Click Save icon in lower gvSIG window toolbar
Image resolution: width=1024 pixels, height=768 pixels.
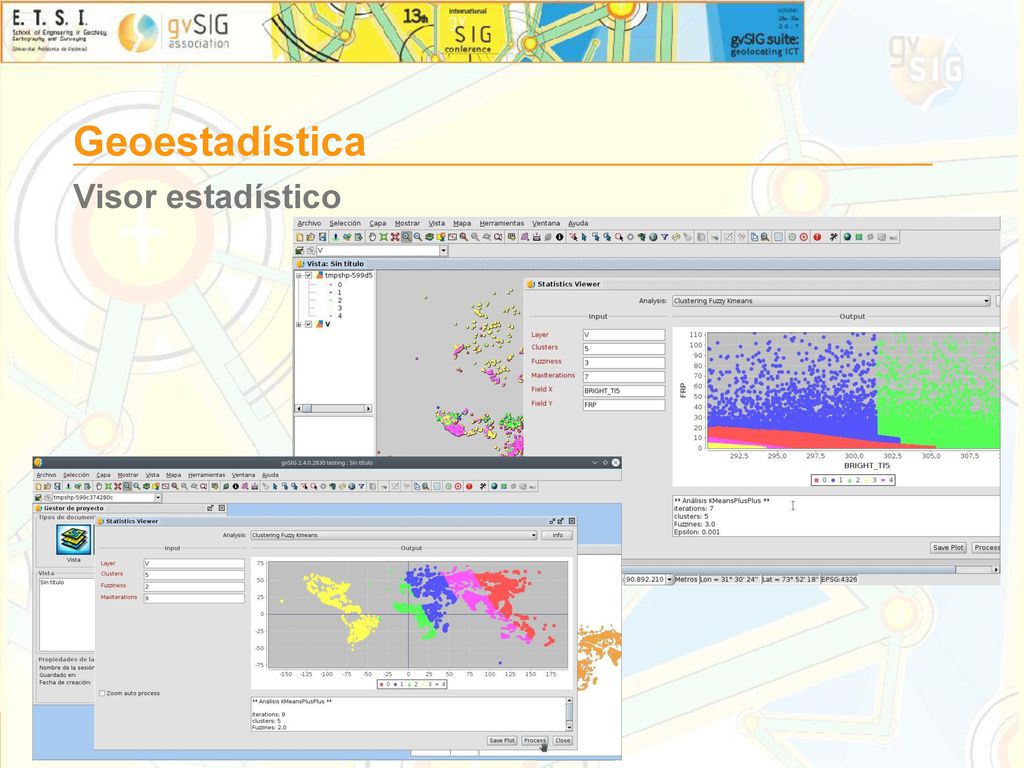(x=57, y=487)
